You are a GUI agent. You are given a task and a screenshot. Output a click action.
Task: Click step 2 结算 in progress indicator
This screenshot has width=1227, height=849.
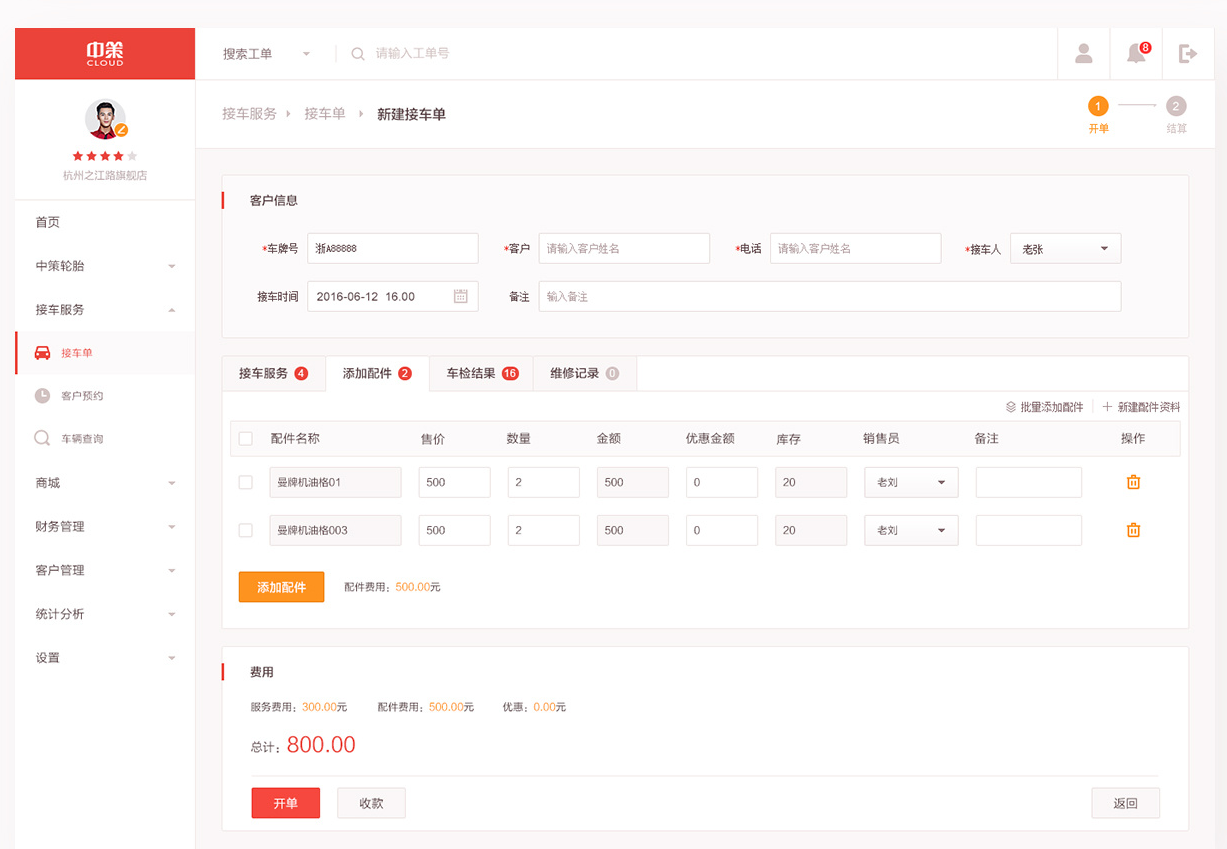(1176, 107)
